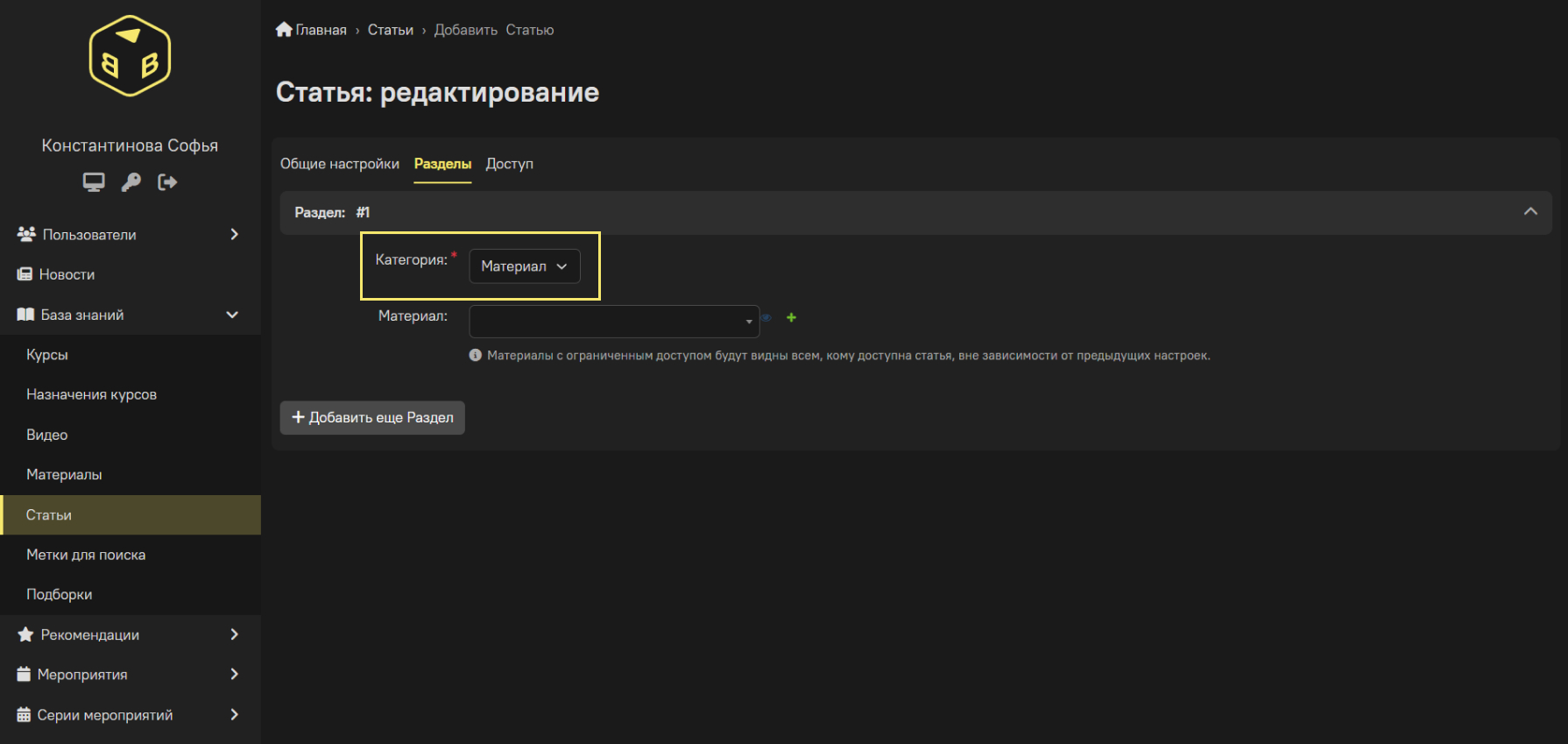The image size is (1568, 744).
Task: Click the yellow cube logo
Action: tap(130, 56)
